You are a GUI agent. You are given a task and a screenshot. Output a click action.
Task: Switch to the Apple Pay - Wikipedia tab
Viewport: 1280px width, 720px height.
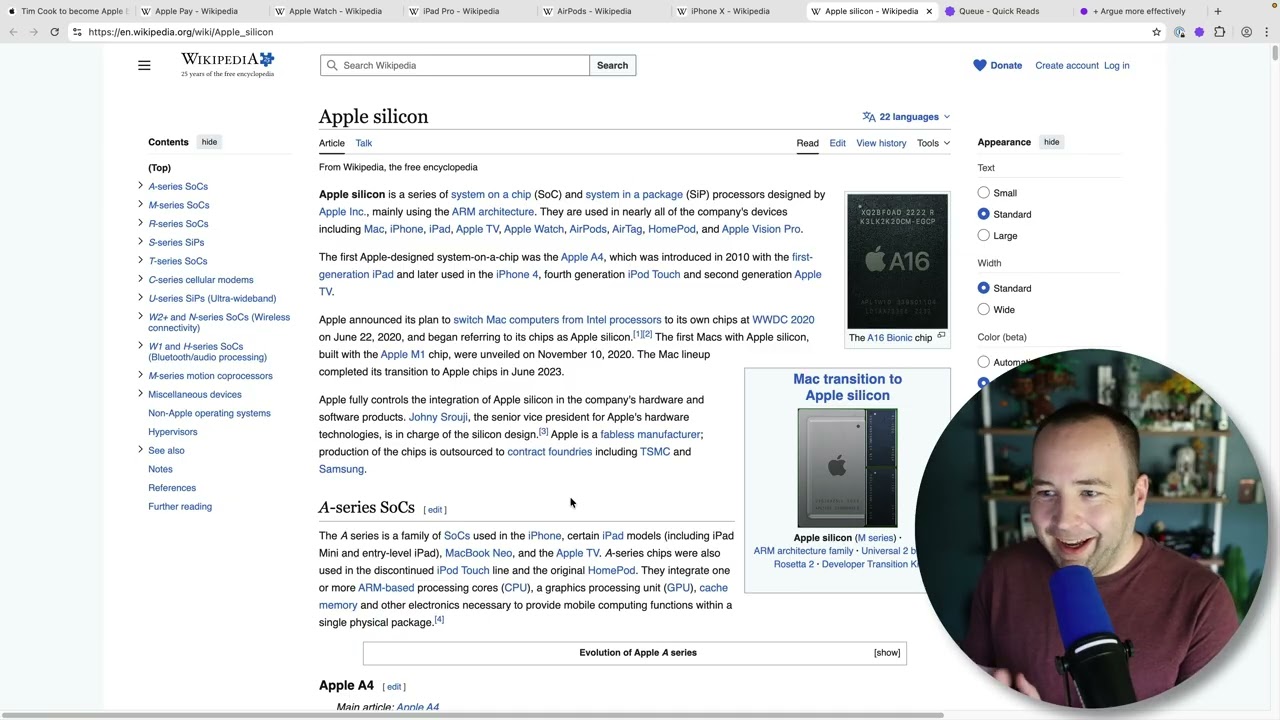click(196, 11)
